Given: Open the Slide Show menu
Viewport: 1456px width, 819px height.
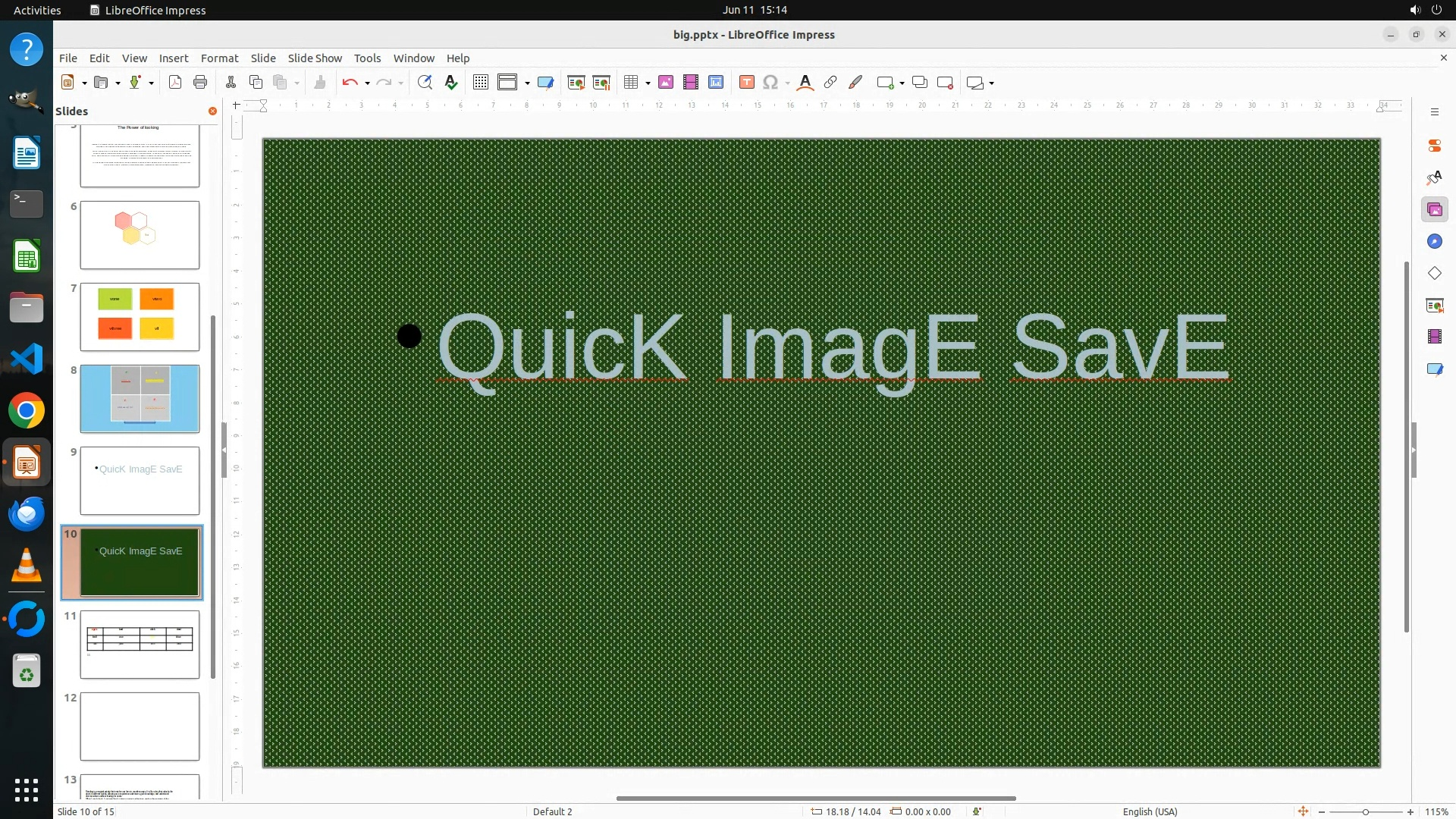Looking at the screenshot, I should 315,58.
